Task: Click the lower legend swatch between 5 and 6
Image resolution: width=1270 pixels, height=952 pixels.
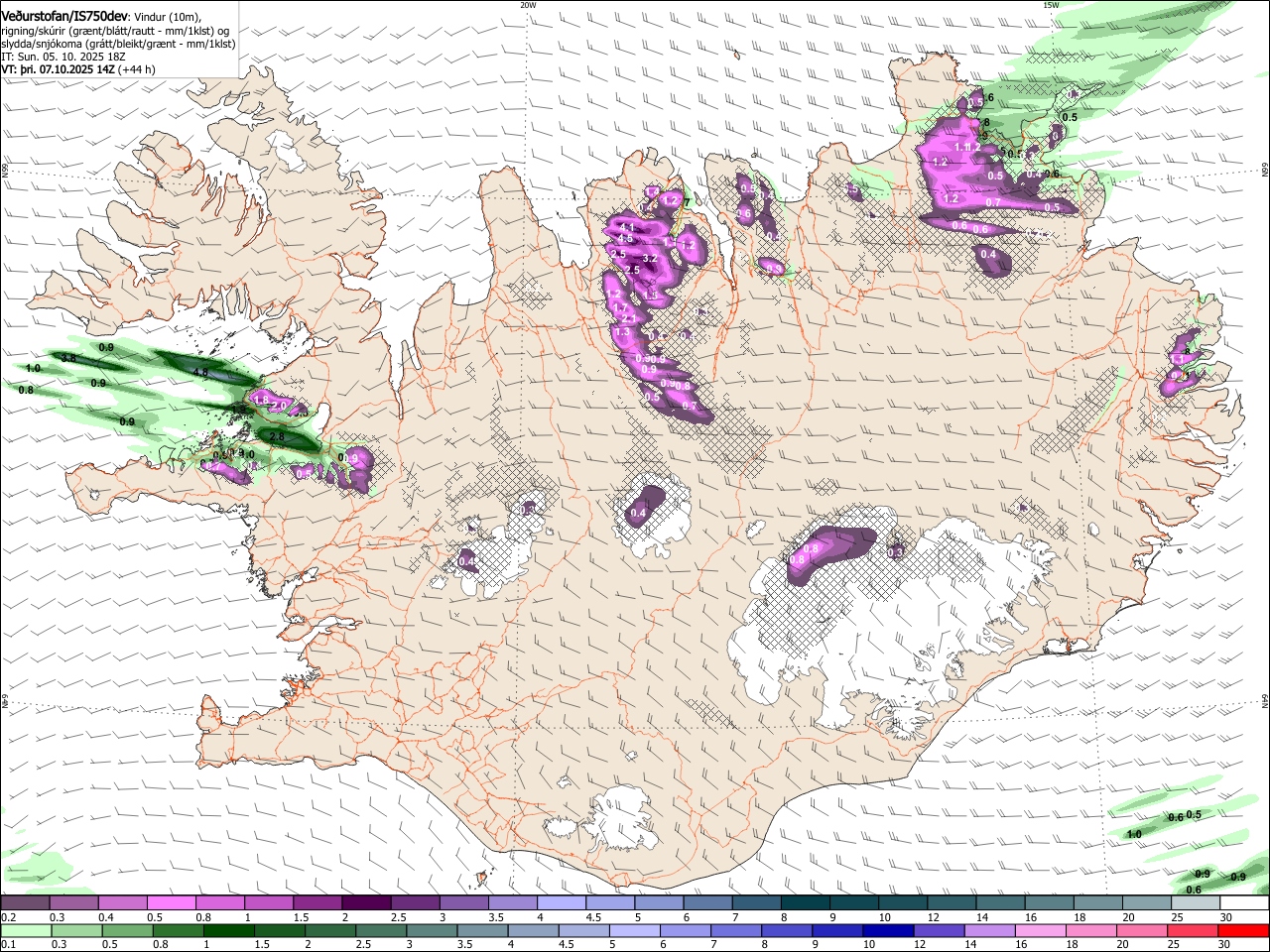Action: [x=635, y=931]
